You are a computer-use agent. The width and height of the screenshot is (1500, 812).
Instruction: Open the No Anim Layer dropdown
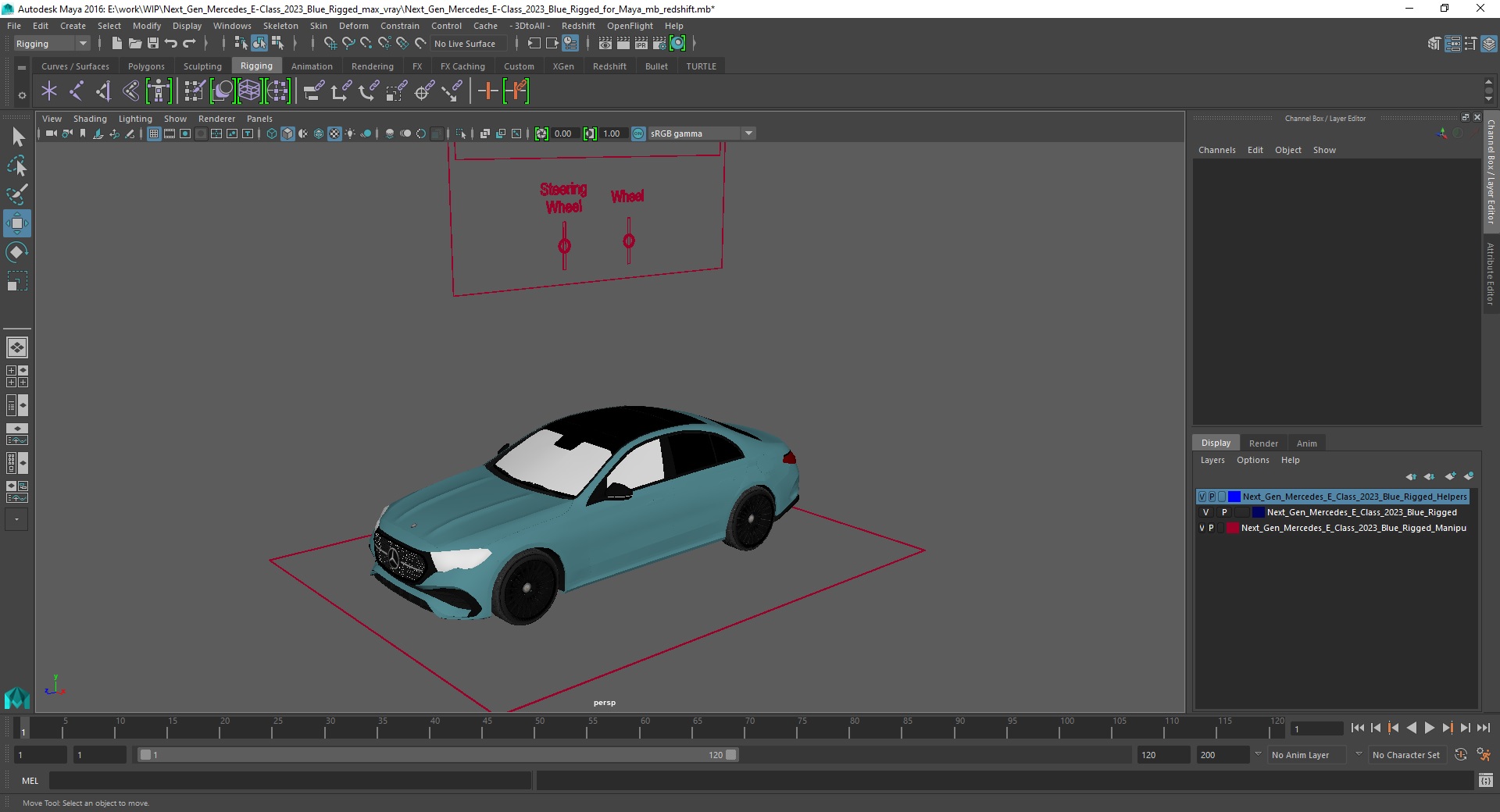1308,755
